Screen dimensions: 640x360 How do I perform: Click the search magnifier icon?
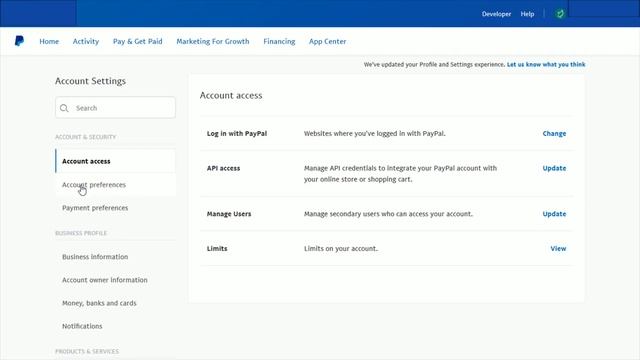point(64,108)
